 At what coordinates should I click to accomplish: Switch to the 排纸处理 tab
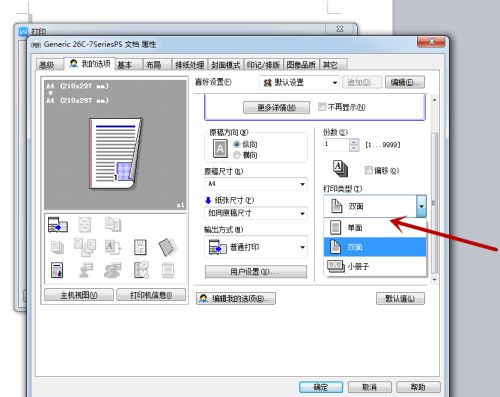click(x=190, y=65)
